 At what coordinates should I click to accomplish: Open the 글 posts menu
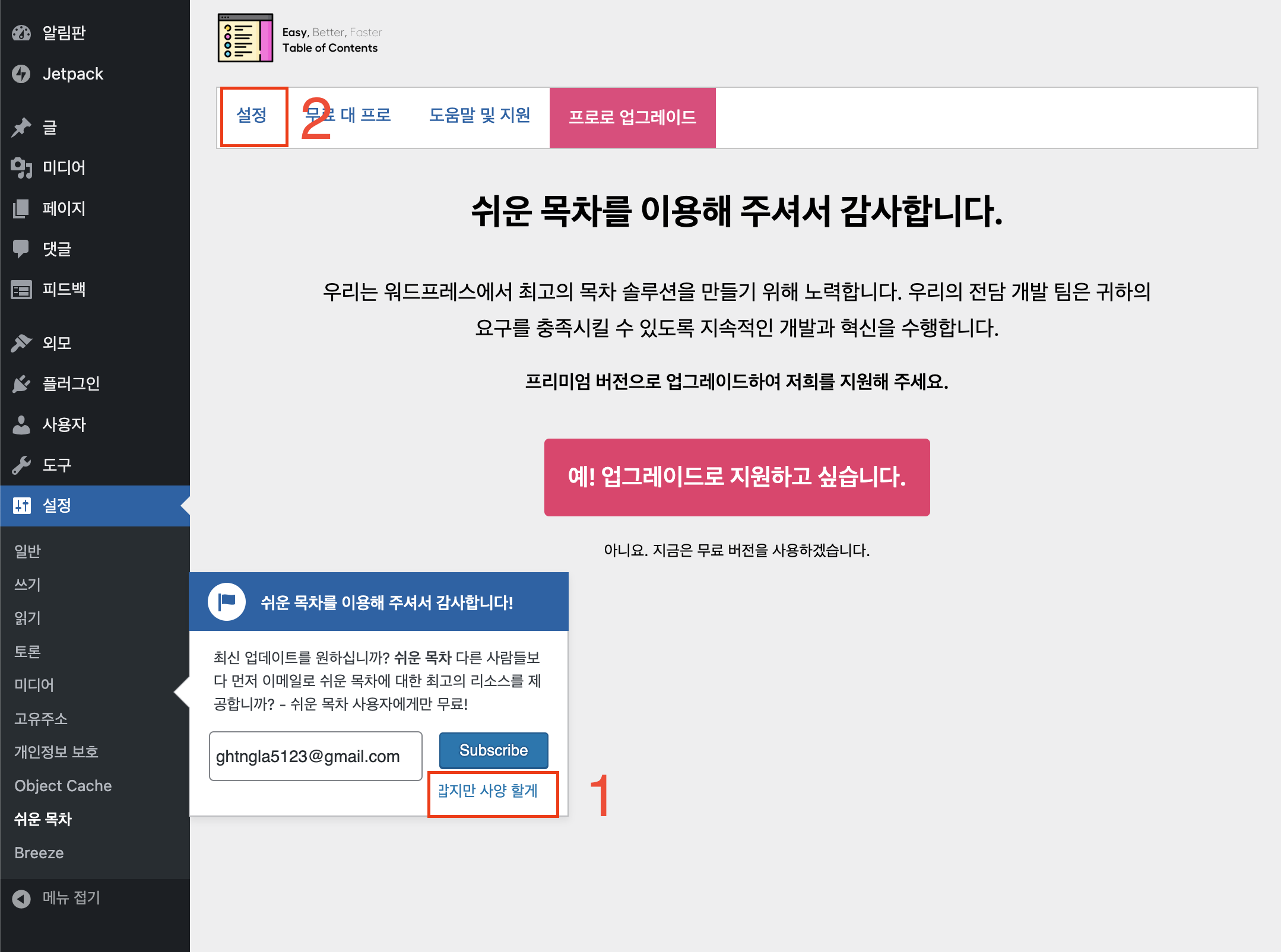tap(50, 127)
